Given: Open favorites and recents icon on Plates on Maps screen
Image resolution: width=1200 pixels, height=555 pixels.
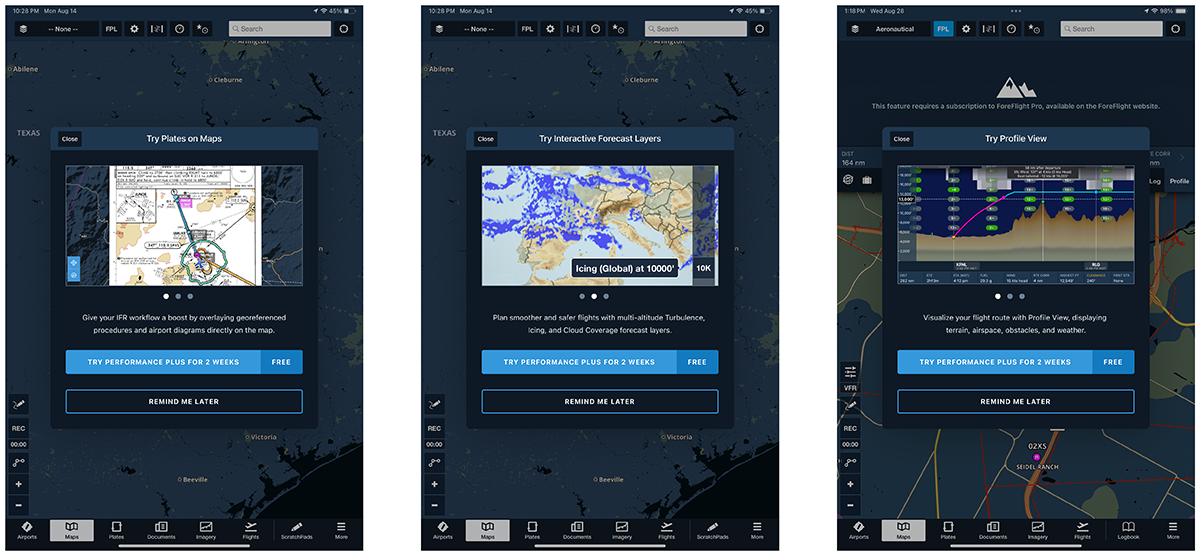Looking at the screenshot, I should pos(202,29).
